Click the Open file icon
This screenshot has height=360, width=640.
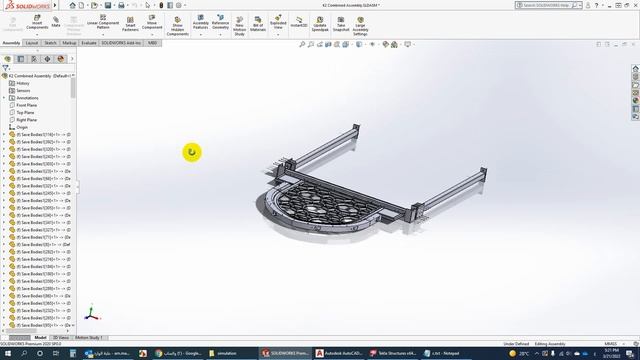(x=94, y=5)
